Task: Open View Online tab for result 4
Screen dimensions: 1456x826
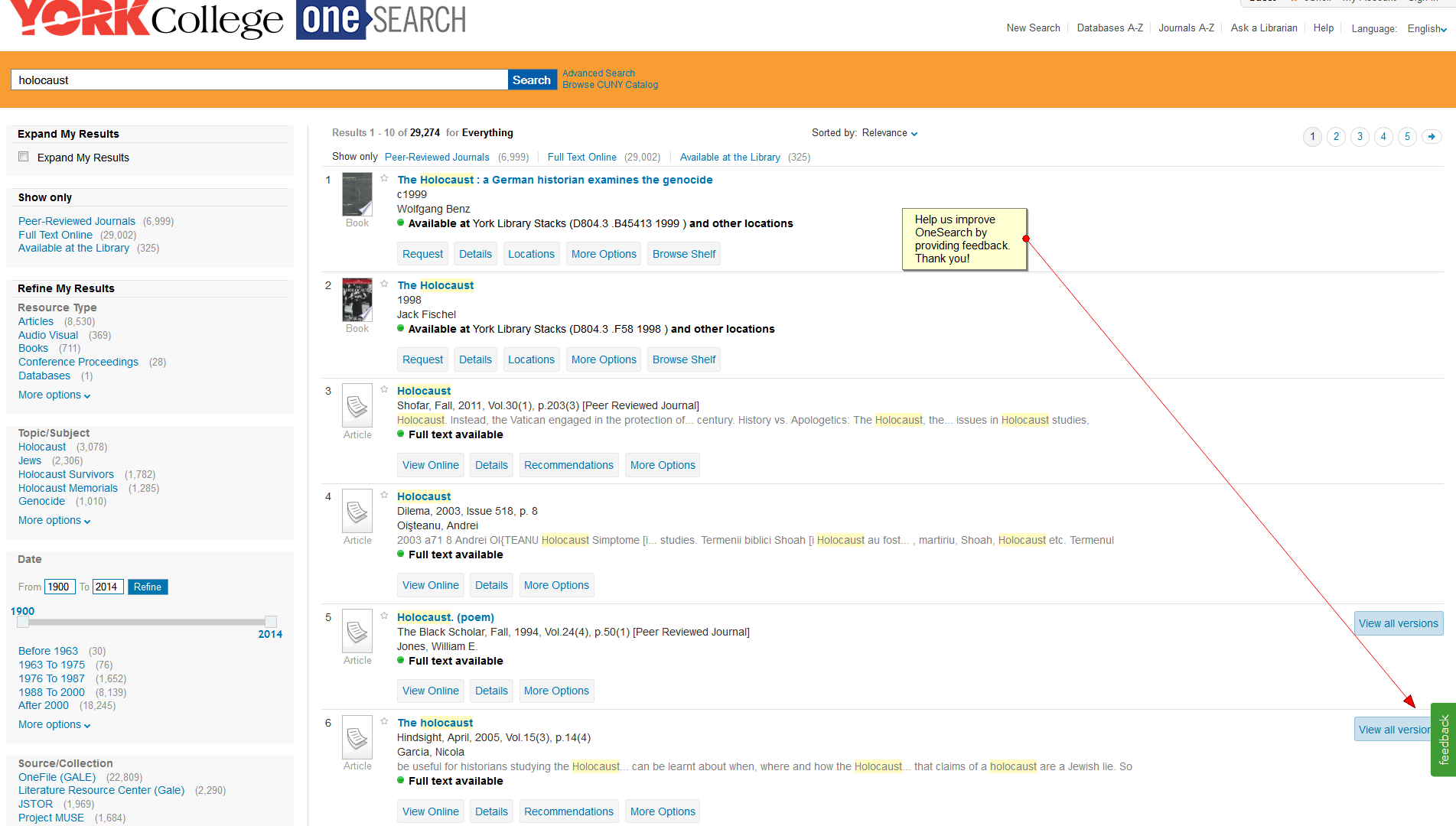Action: 430,585
